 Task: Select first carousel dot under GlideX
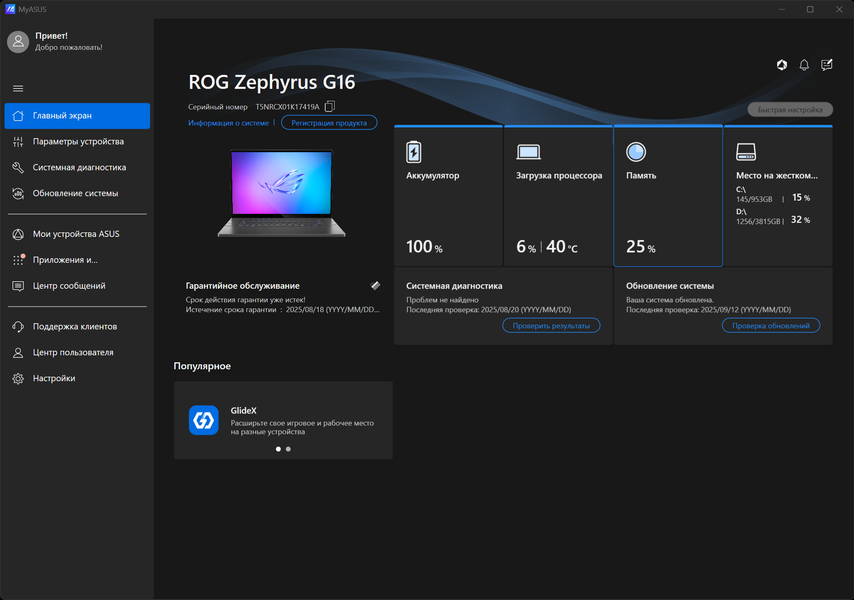point(278,449)
